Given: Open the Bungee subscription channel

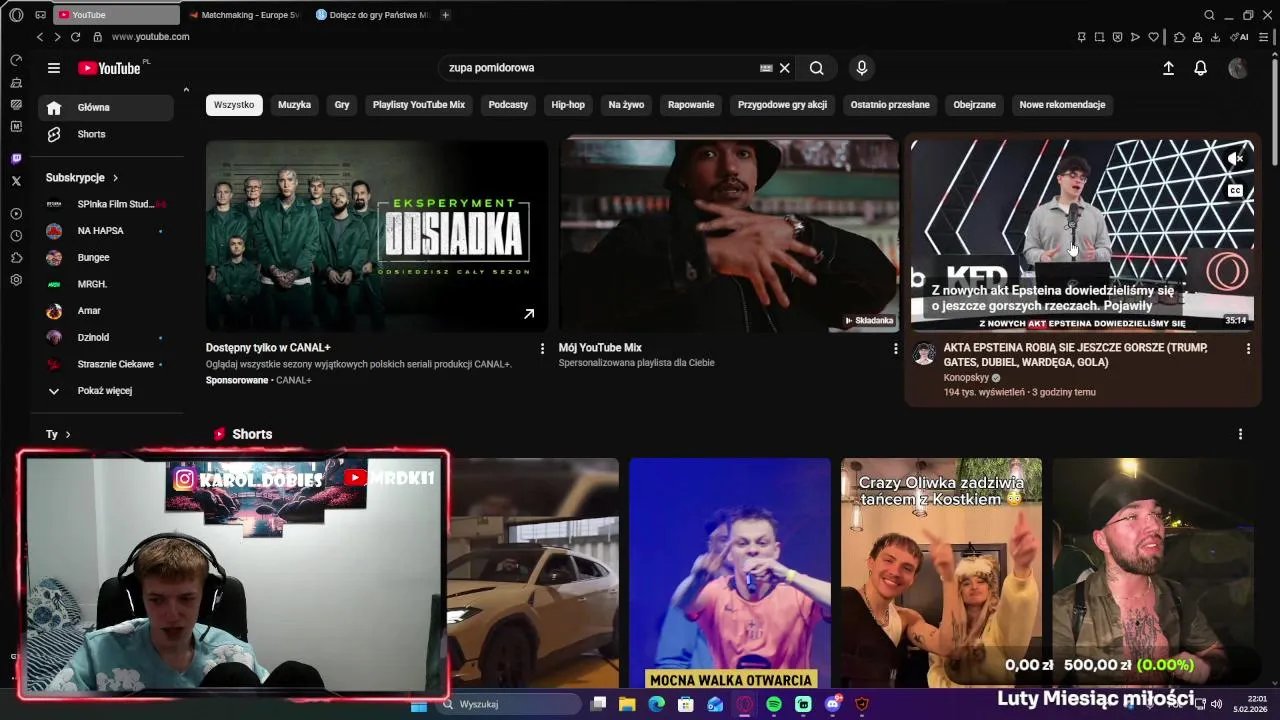Looking at the screenshot, I should 104,258.
